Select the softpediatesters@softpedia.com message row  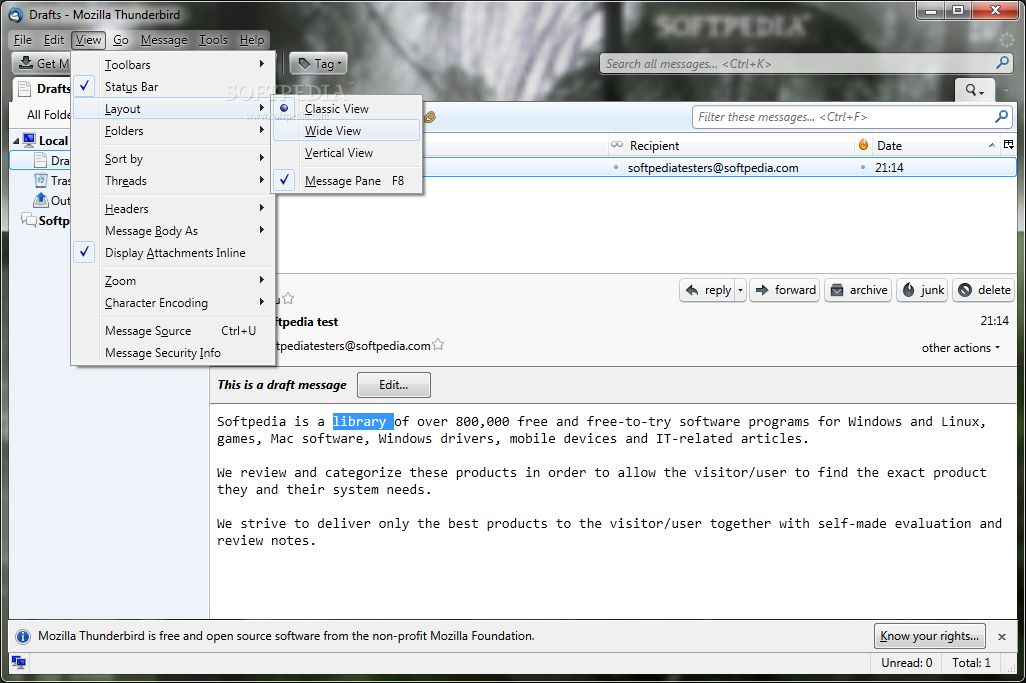[718, 167]
